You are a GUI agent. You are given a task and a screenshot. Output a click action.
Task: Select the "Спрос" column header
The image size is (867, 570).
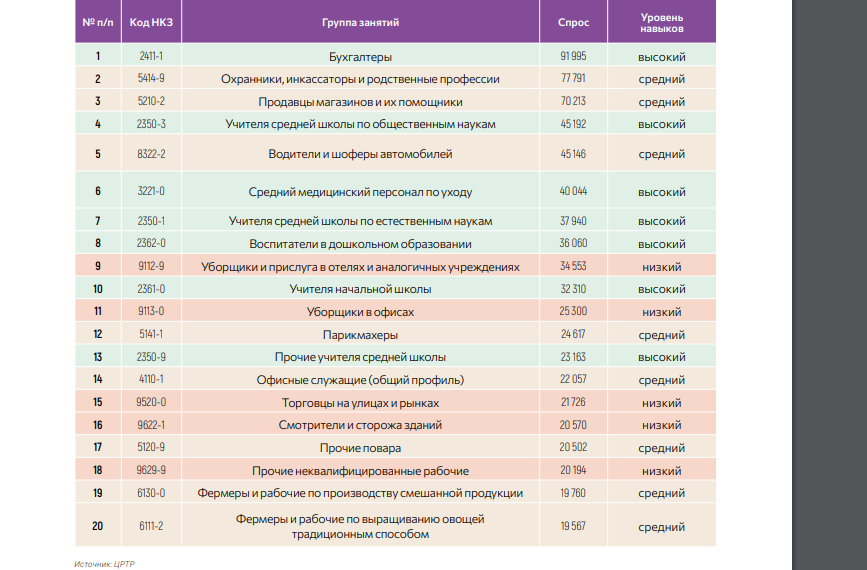point(573,22)
